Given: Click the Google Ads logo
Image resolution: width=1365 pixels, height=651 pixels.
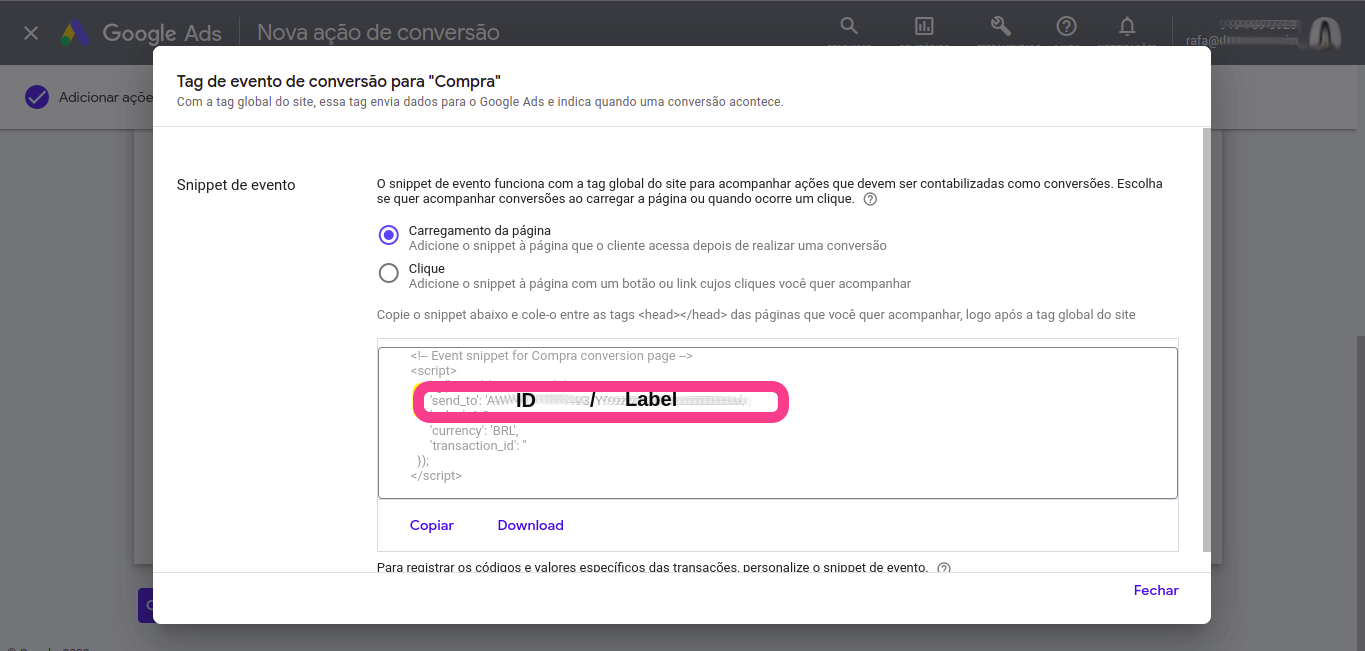Looking at the screenshot, I should point(140,33).
